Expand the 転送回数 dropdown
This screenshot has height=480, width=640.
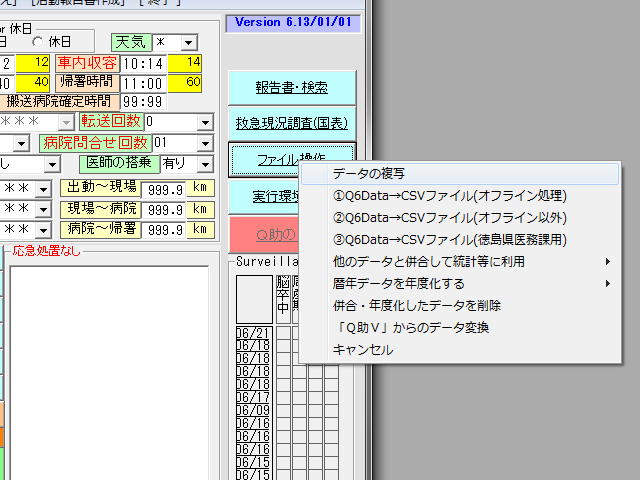pyautogui.click(x=205, y=122)
